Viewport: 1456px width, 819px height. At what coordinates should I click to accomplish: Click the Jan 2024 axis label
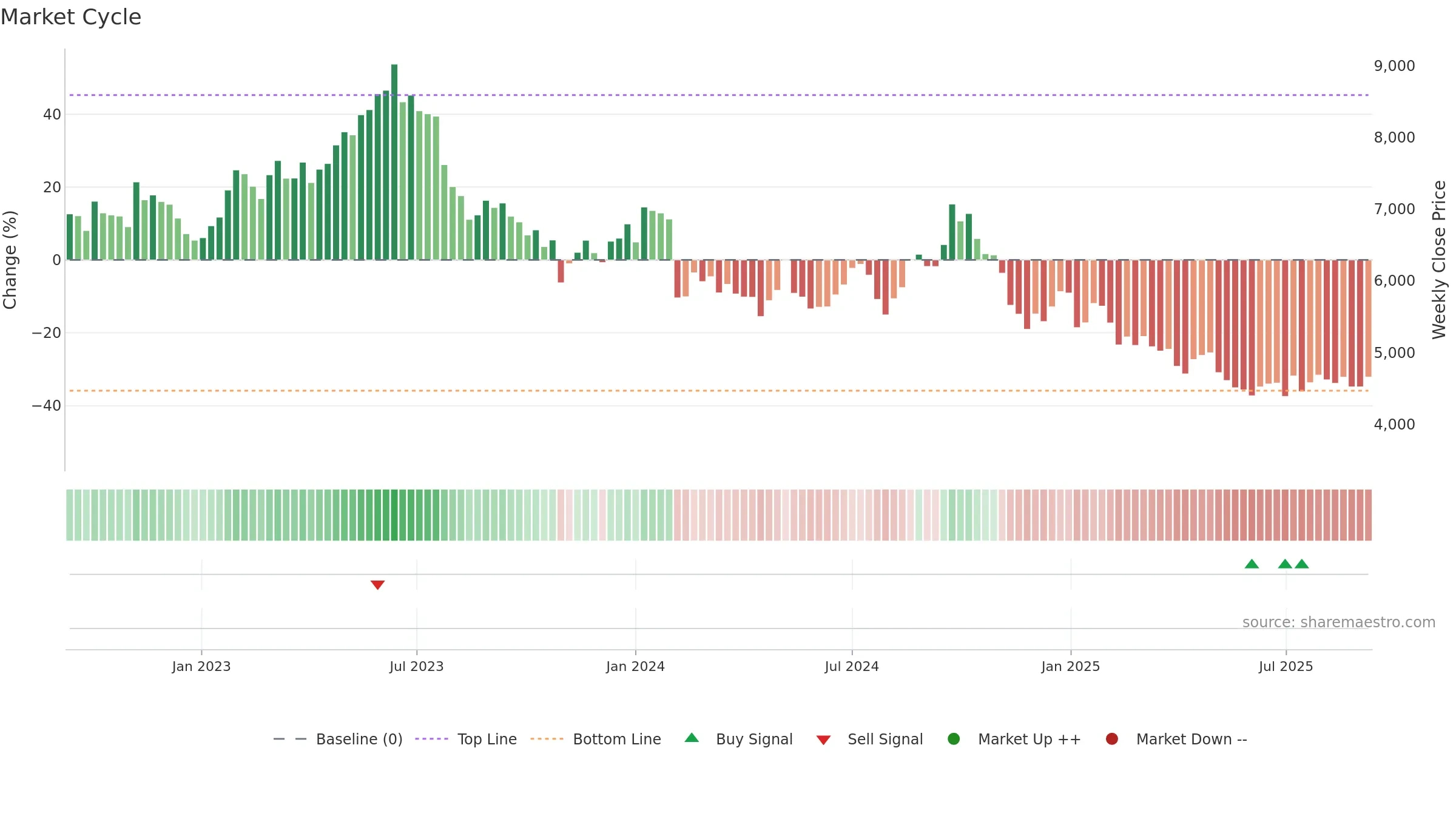click(636, 666)
